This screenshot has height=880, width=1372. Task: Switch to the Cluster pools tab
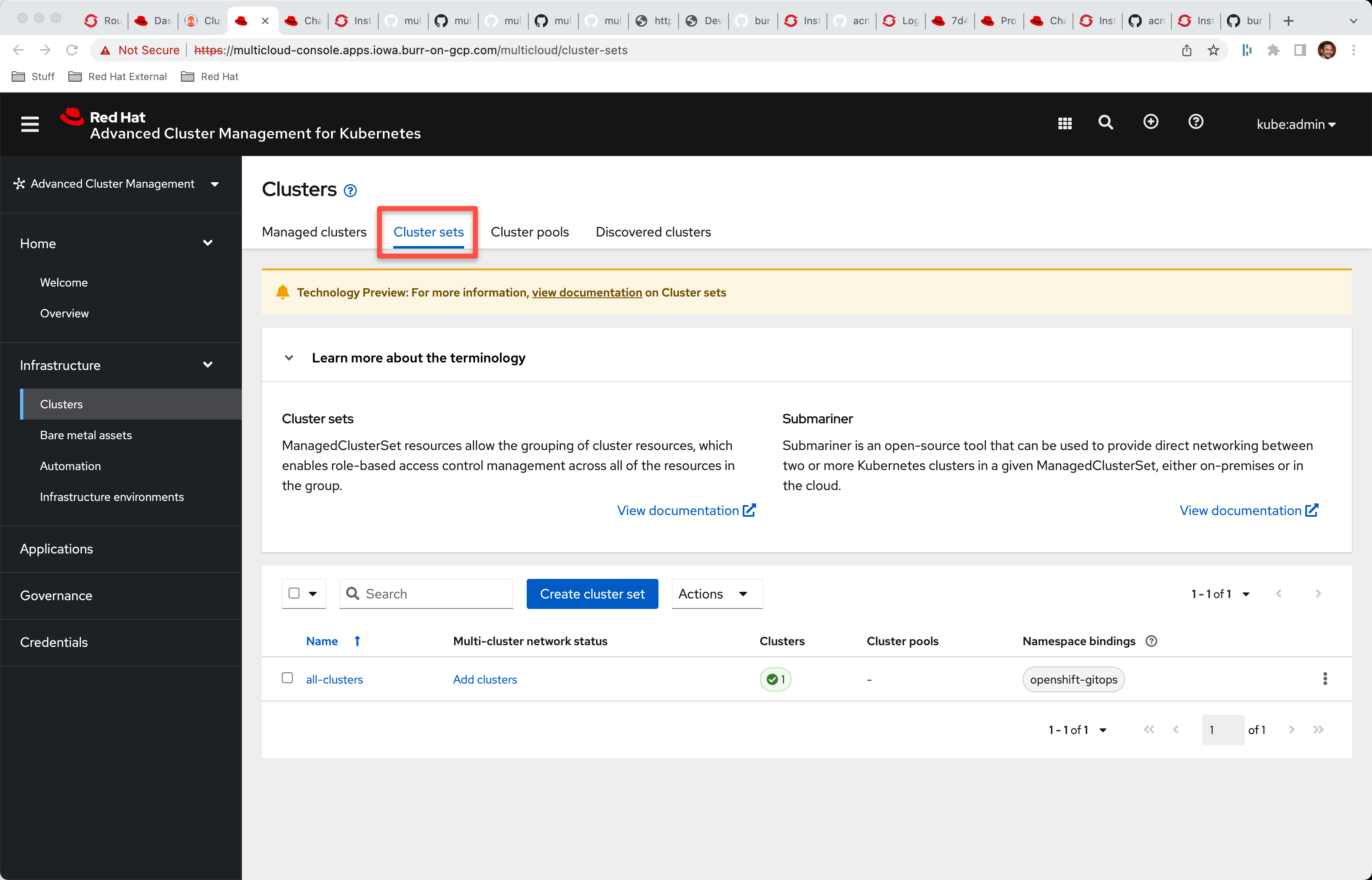[x=530, y=232]
